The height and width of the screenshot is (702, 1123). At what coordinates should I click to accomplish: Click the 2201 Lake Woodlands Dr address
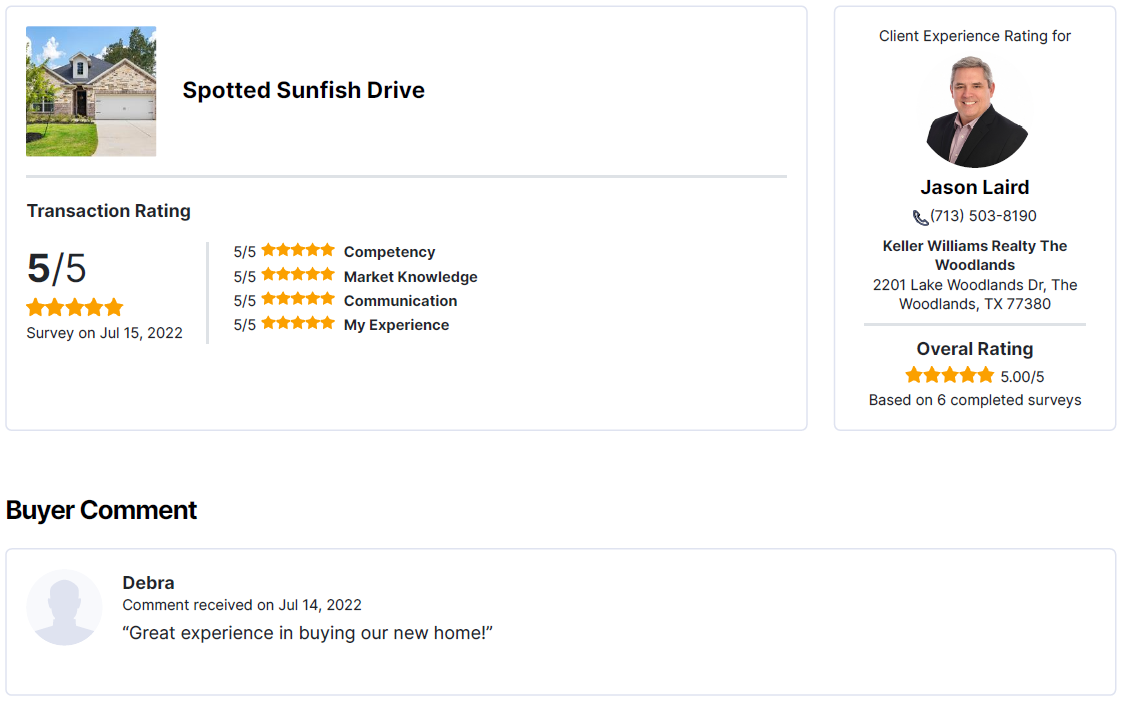point(975,294)
